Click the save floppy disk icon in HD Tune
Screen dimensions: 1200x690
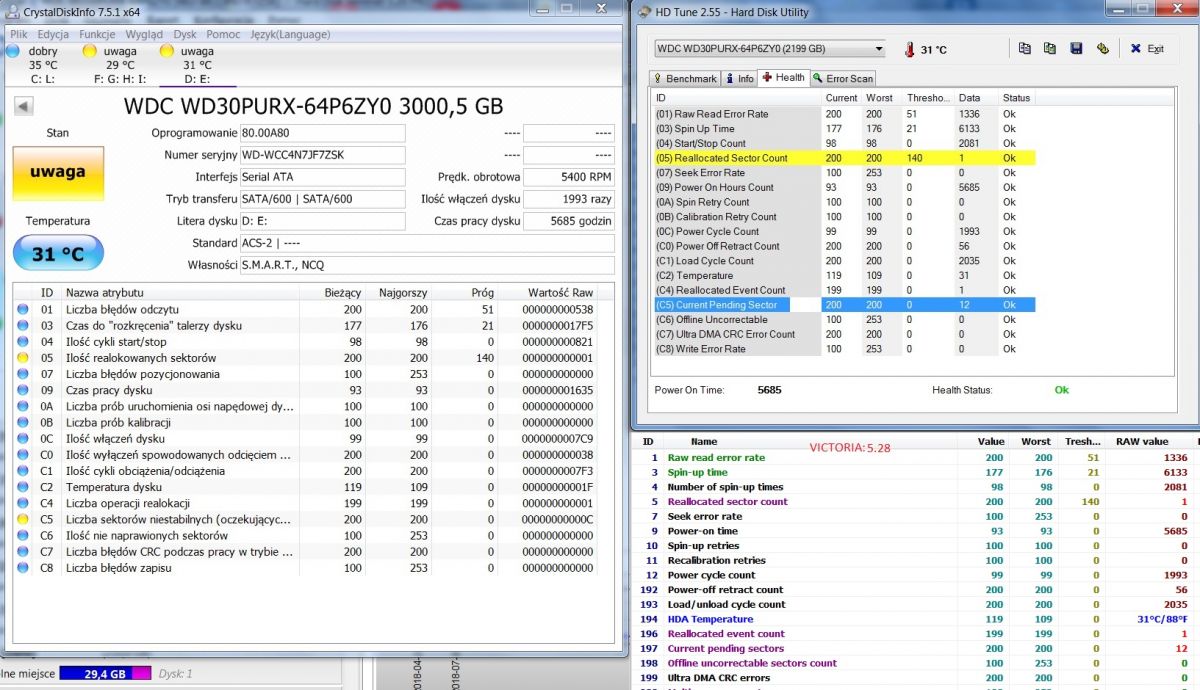click(x=1076, y=48)
